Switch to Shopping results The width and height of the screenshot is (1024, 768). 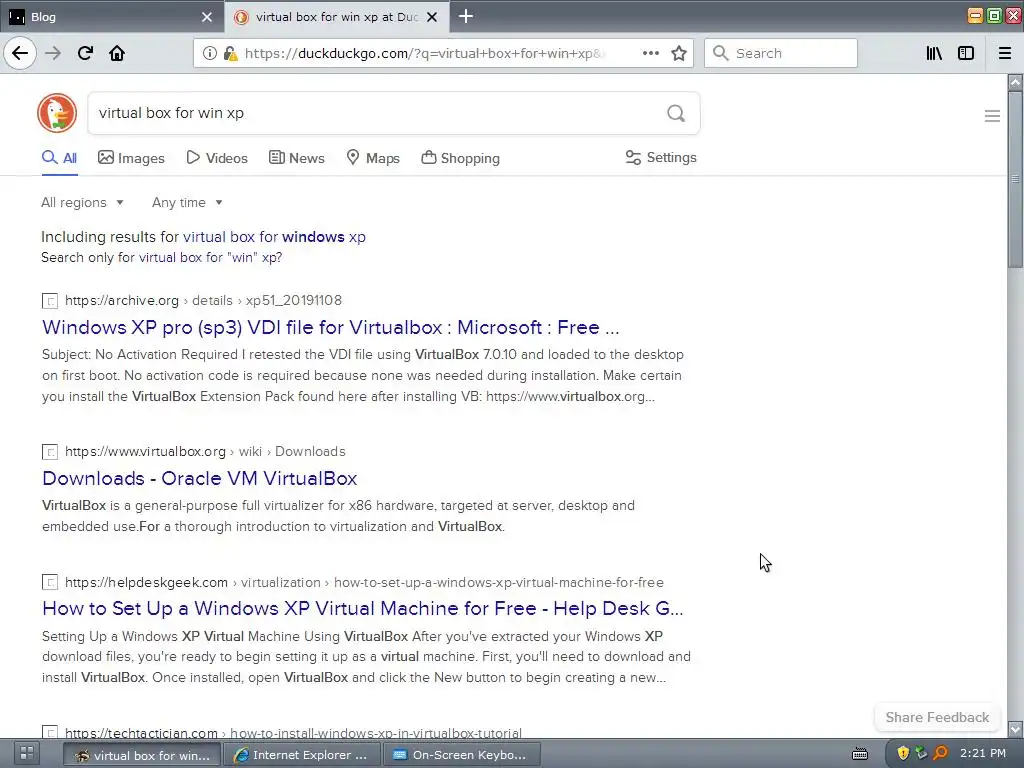(460, 158)
